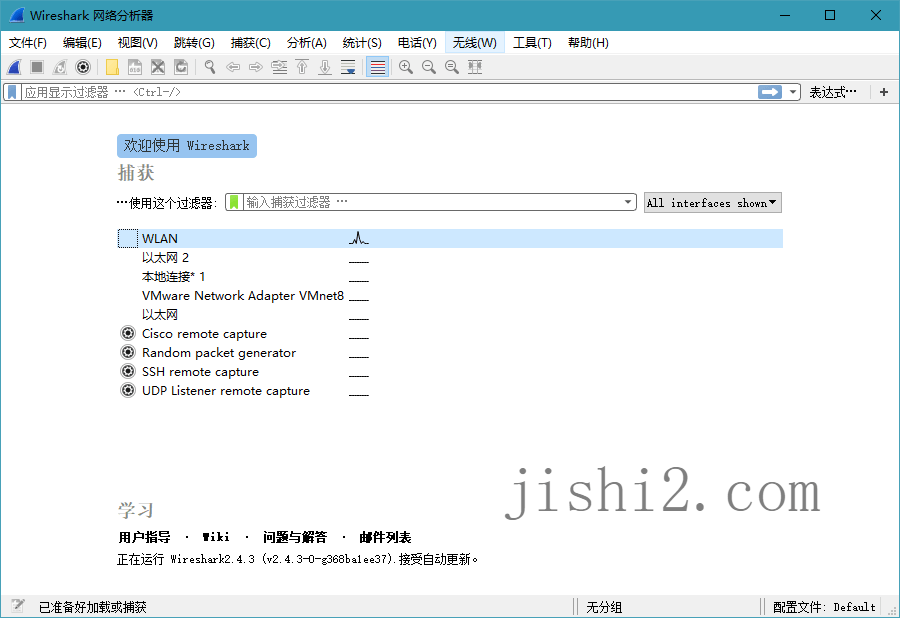Open settings for SSH remote capture
Viewport: 900px width, 618px height.
127,371
